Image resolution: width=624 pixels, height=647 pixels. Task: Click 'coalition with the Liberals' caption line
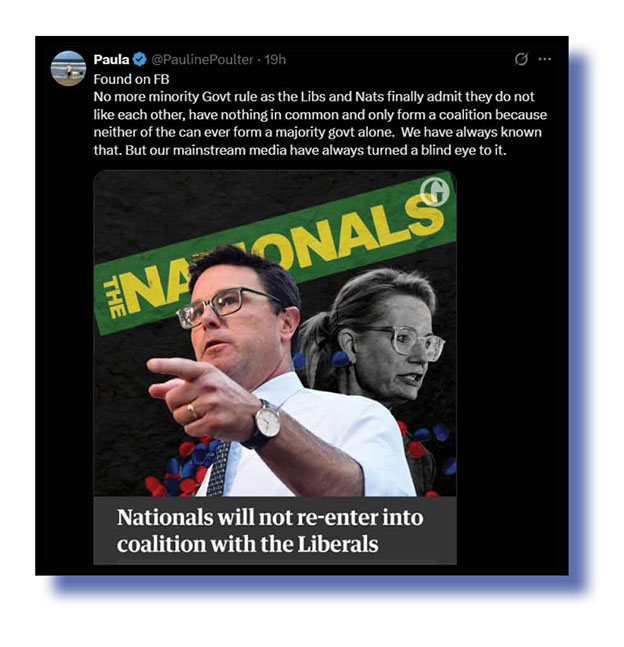[x=247, y=544]
